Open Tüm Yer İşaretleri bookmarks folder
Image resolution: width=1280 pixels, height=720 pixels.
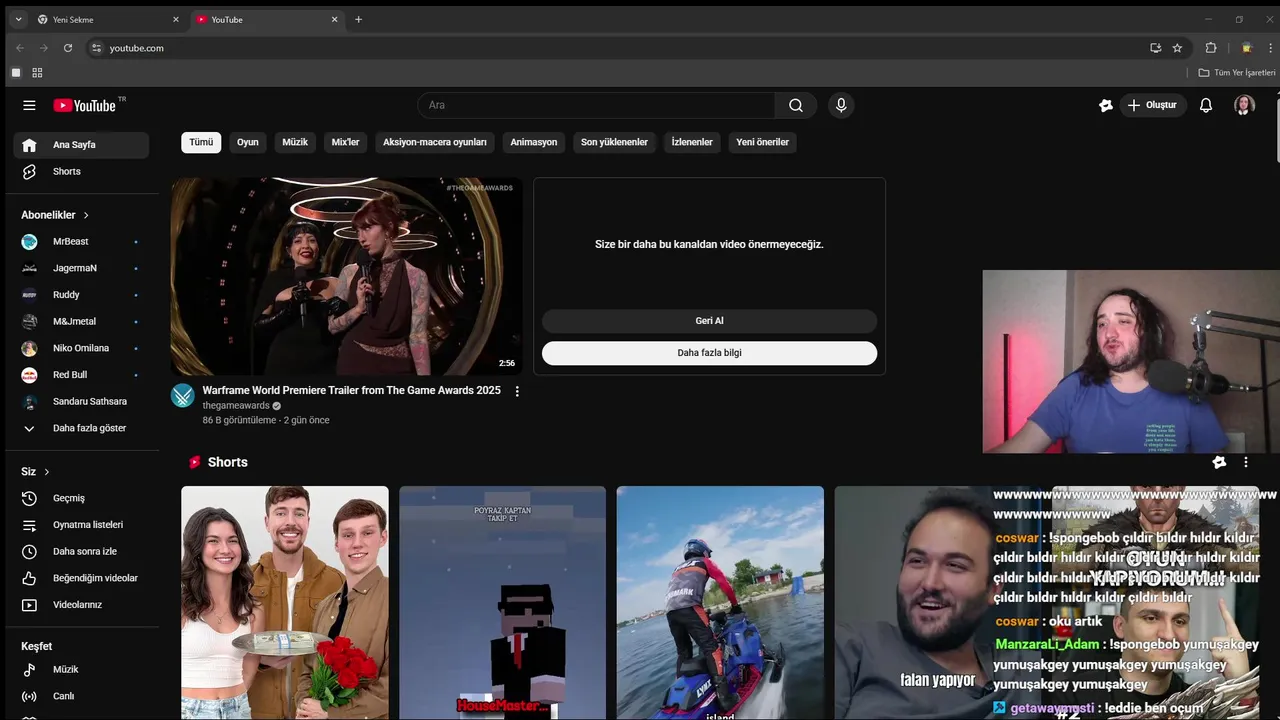pyautogui.click(x=1237, y=73)
